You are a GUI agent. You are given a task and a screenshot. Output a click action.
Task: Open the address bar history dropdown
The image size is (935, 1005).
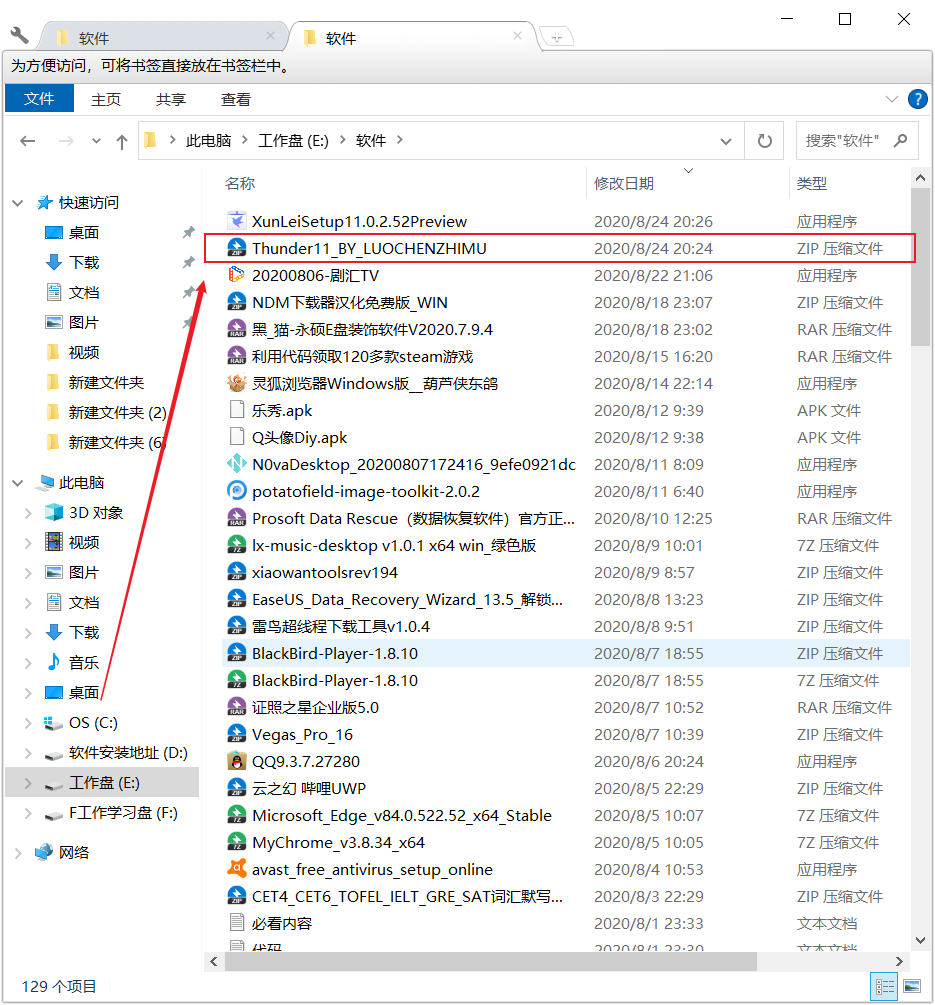[725, 141]
